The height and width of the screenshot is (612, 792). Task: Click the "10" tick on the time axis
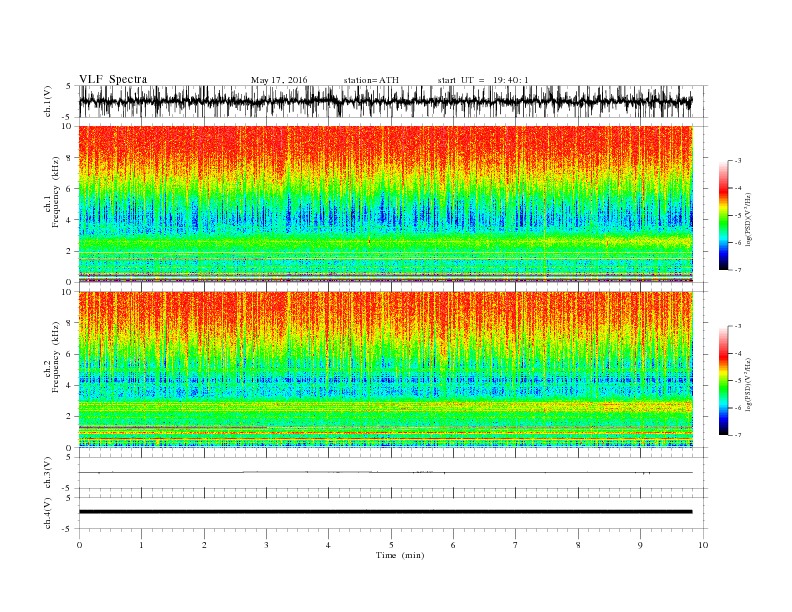(703, 545)
